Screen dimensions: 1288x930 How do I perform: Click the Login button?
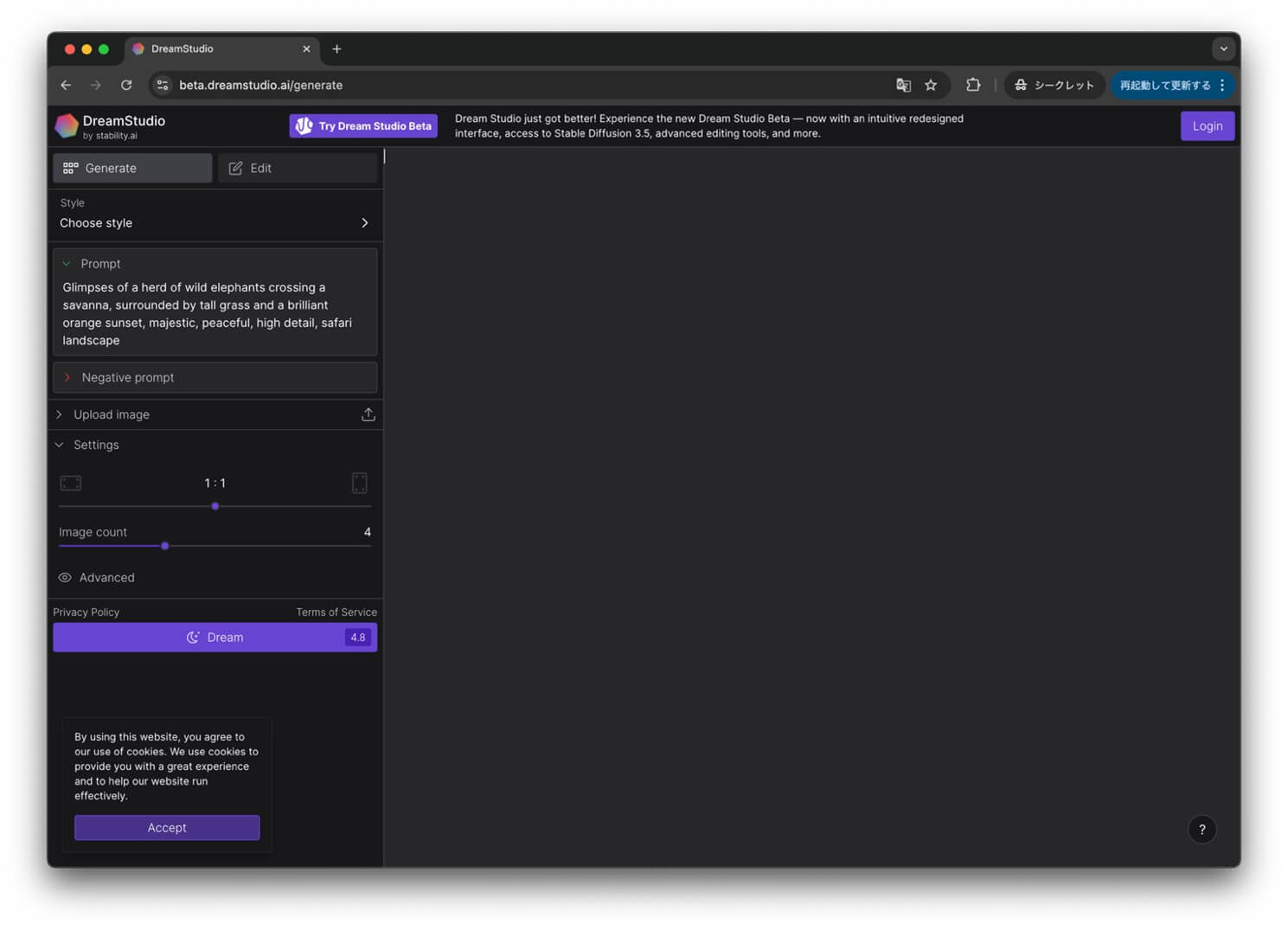(x=1208, y=126)
